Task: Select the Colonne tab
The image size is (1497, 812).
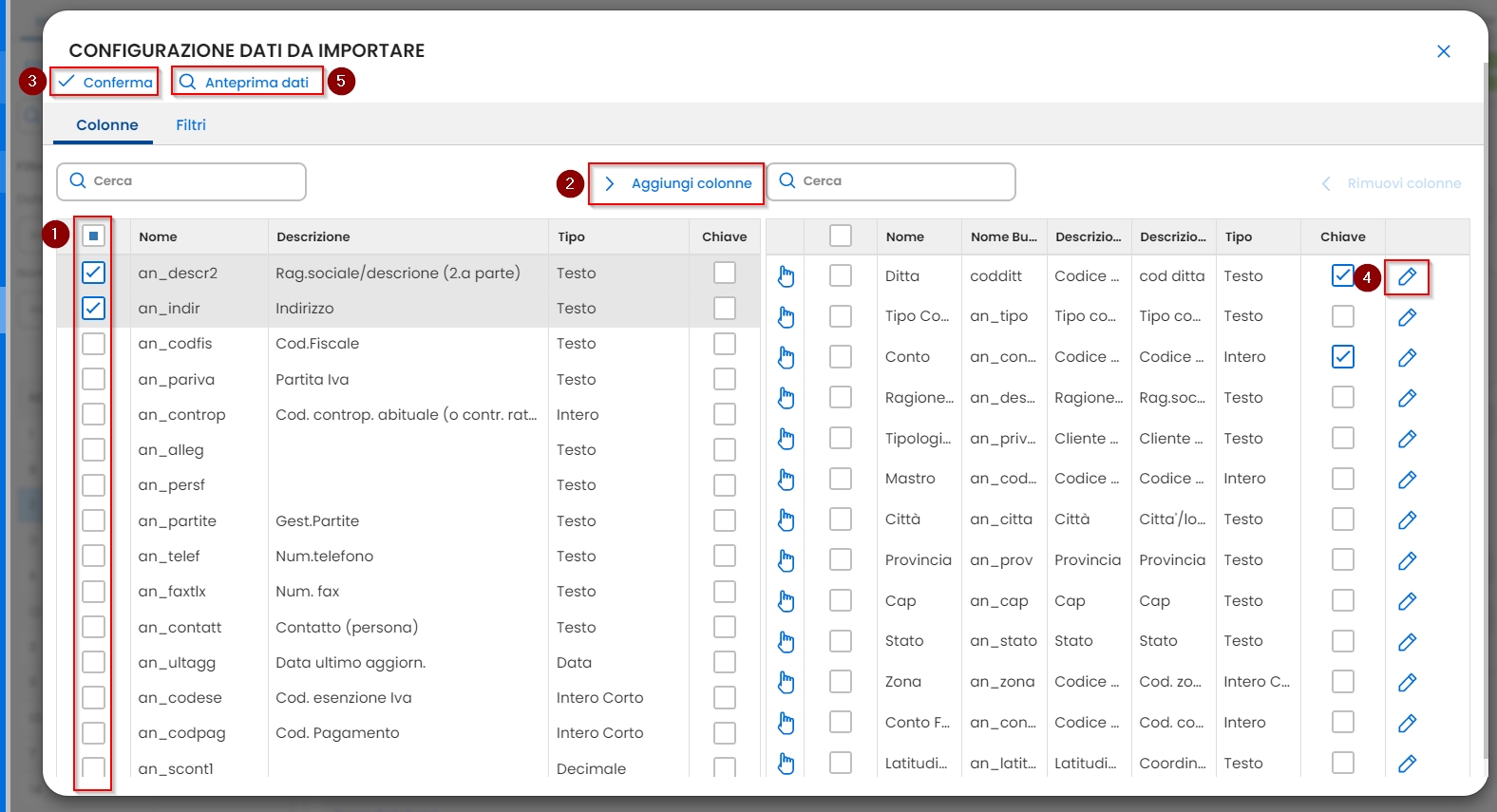Action: point(106,125)
